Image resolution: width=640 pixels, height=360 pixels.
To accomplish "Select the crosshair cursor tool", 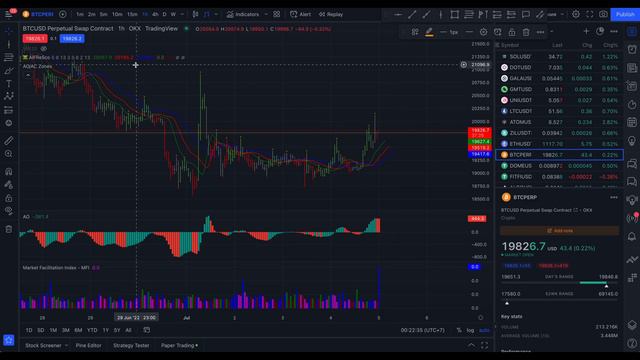I will click(9, 31).
